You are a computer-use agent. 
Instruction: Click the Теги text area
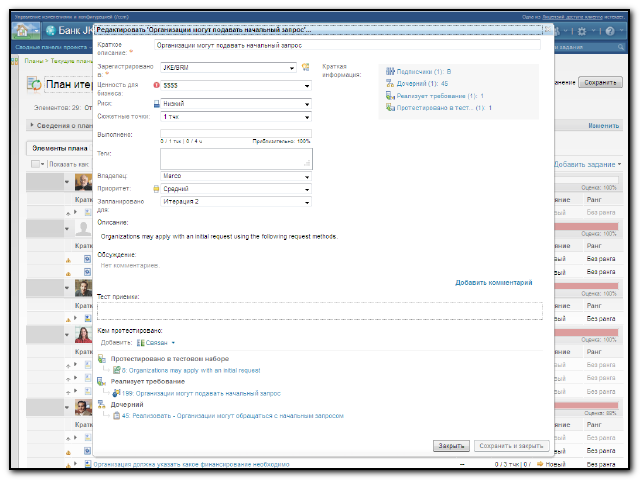236,159
